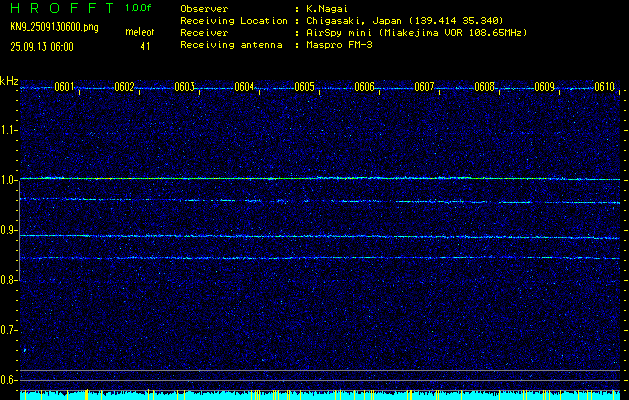The width and height of the screenshot is (629, 400).
Task: Click the faint line at the spectrogram top
Action: pyautogui.click(x=320, y=88)
